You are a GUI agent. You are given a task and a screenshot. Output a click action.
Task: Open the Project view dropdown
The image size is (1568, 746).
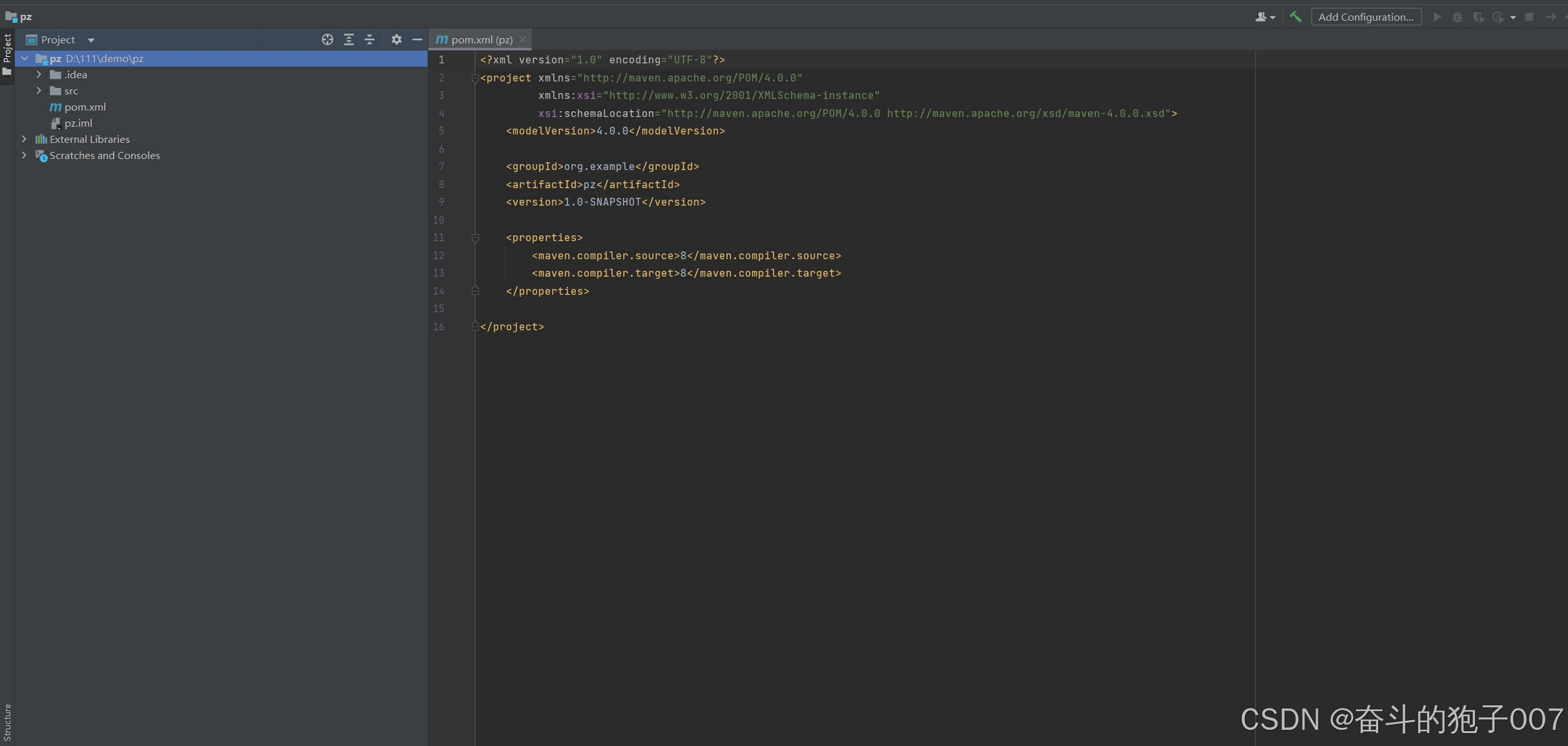click(91, 40)
